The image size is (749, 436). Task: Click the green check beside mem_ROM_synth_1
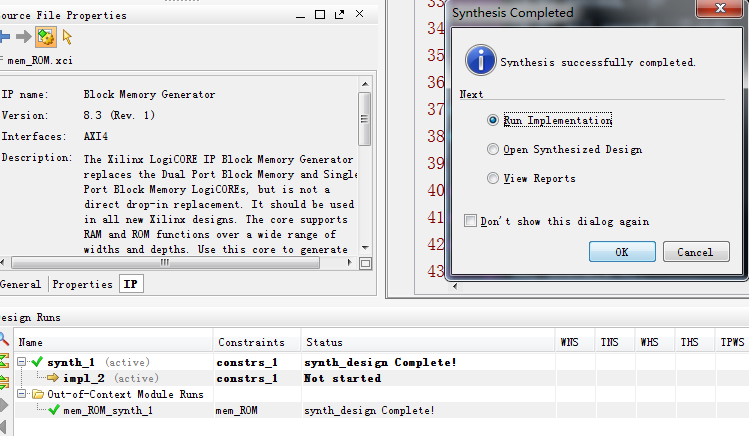[54, 410]
